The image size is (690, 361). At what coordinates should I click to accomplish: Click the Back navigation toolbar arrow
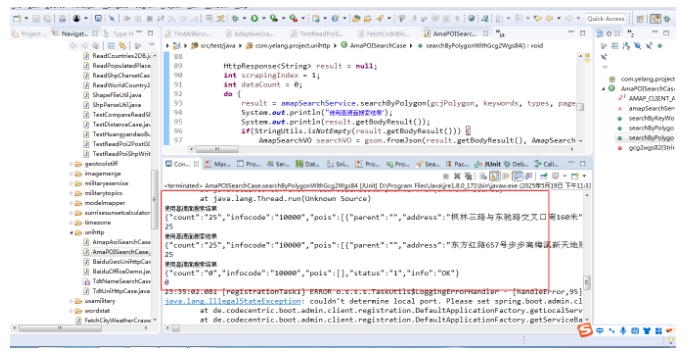[x=550, y=18]
